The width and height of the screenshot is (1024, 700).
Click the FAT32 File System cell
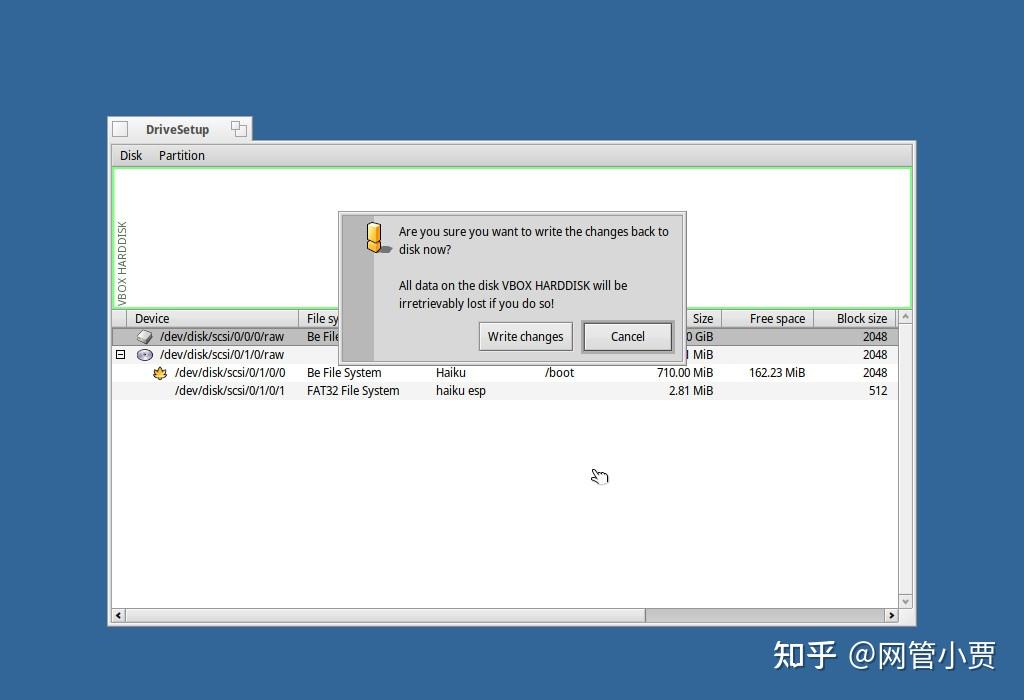coord(353,390)
